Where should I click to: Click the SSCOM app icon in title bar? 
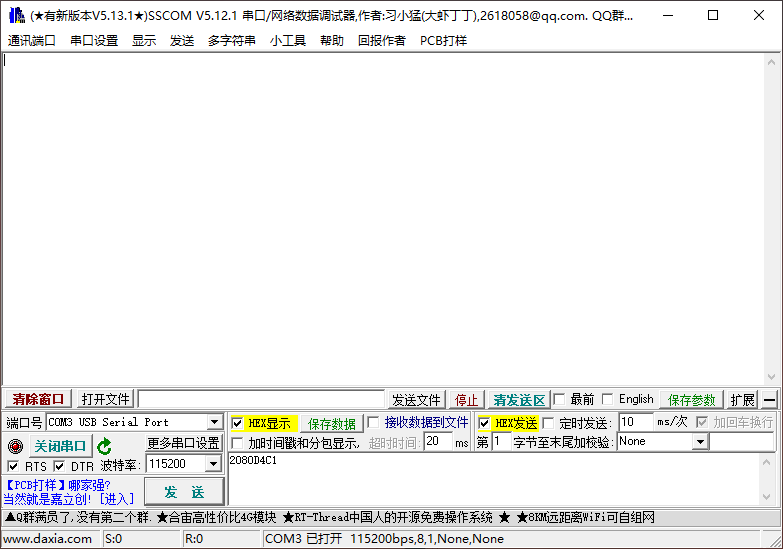[x=16, y=15]
